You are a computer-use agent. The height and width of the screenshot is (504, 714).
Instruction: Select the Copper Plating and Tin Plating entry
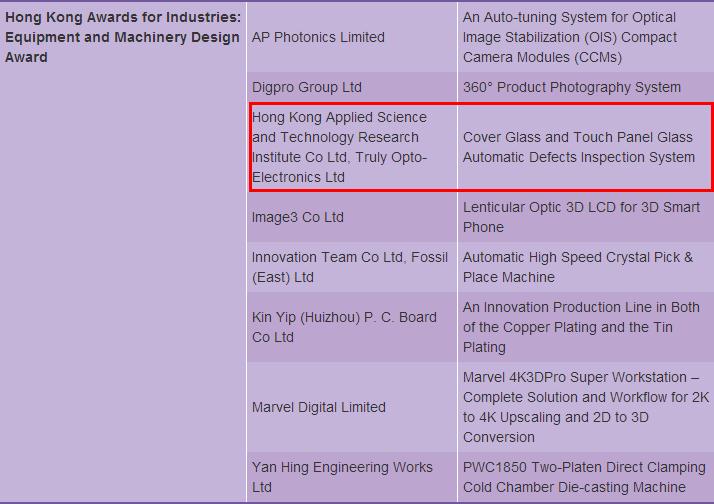pyautogui.click(x=580, y=327)
